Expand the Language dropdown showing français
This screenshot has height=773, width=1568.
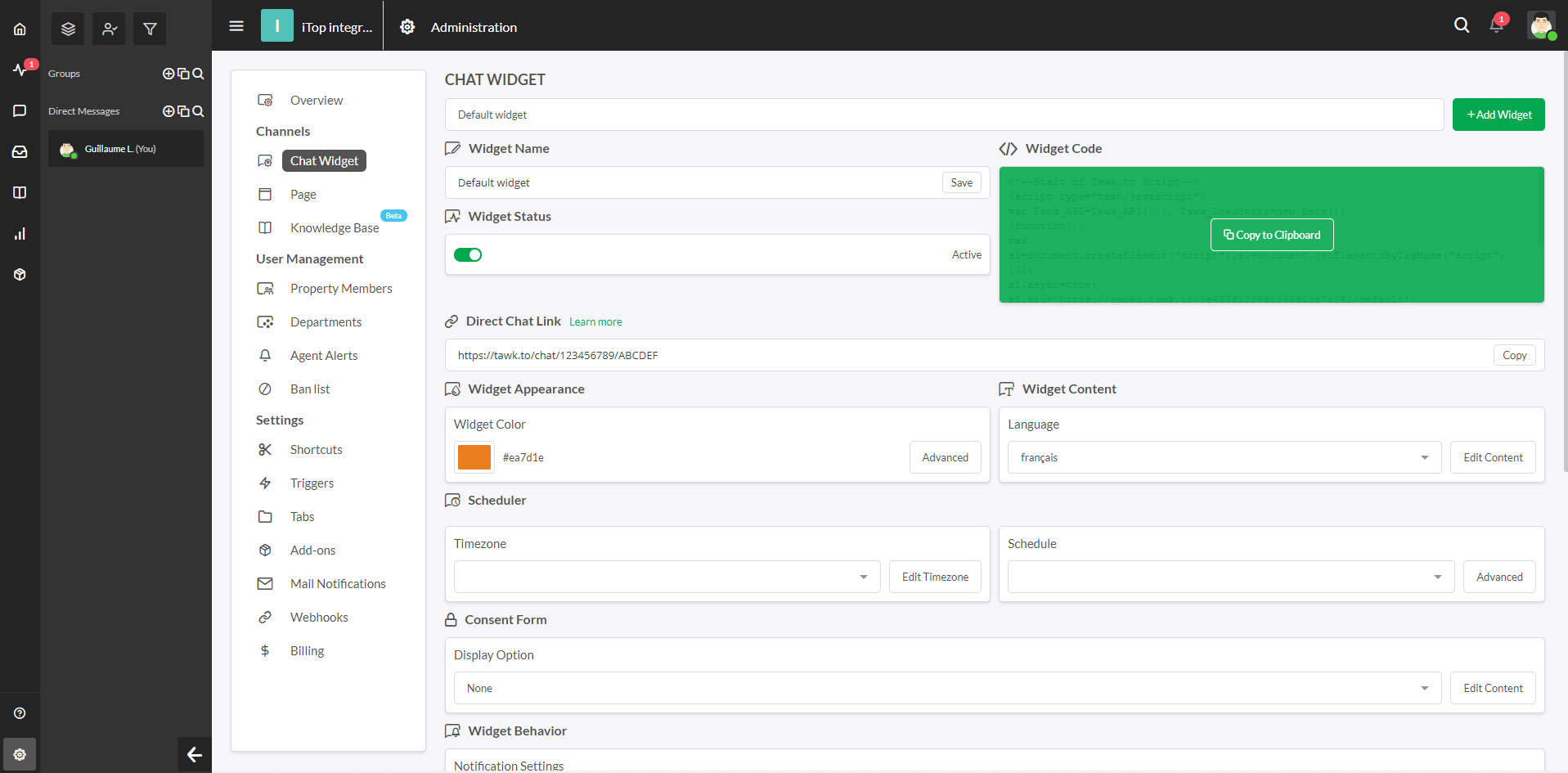[1224, 458]
